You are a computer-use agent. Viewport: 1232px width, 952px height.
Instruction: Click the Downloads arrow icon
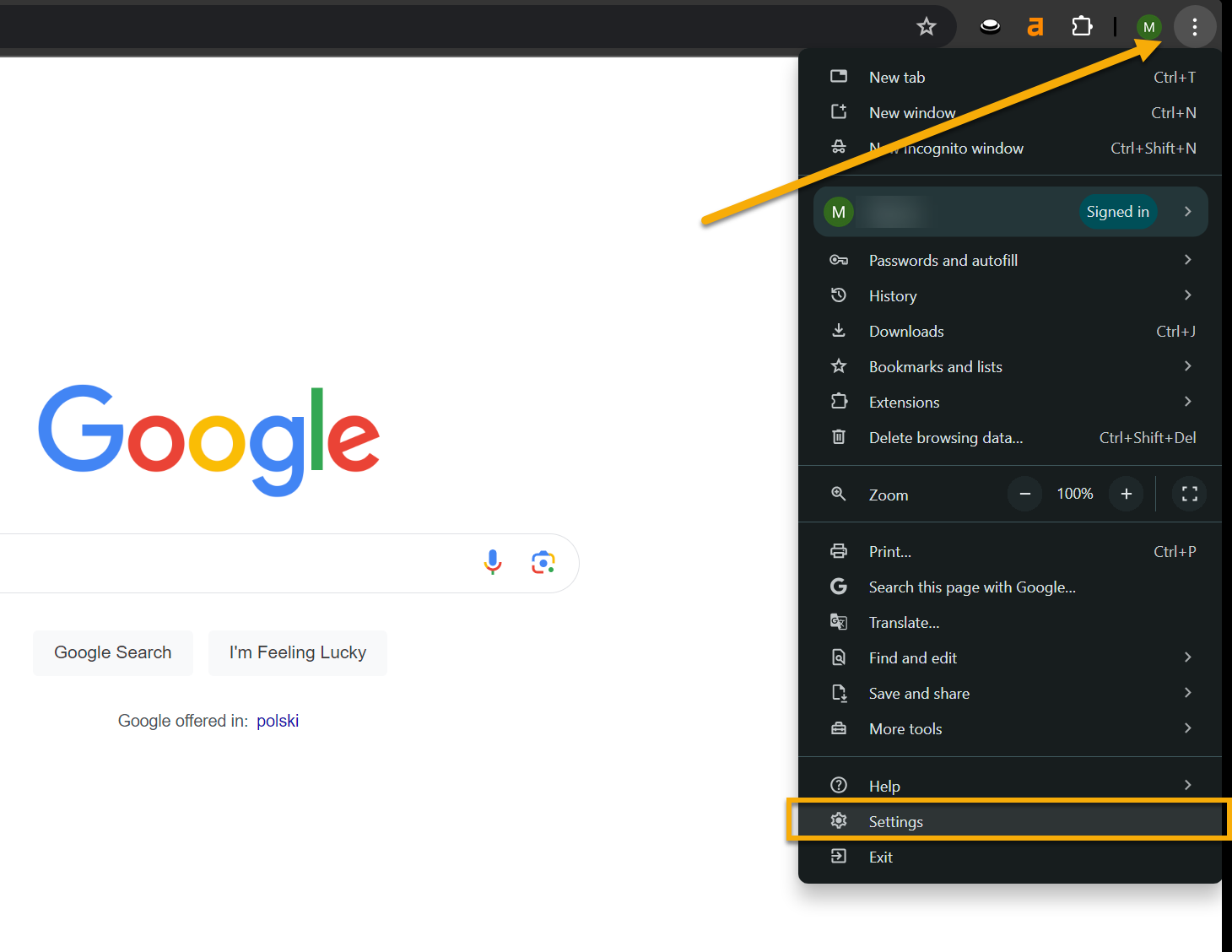pos(839,330)
